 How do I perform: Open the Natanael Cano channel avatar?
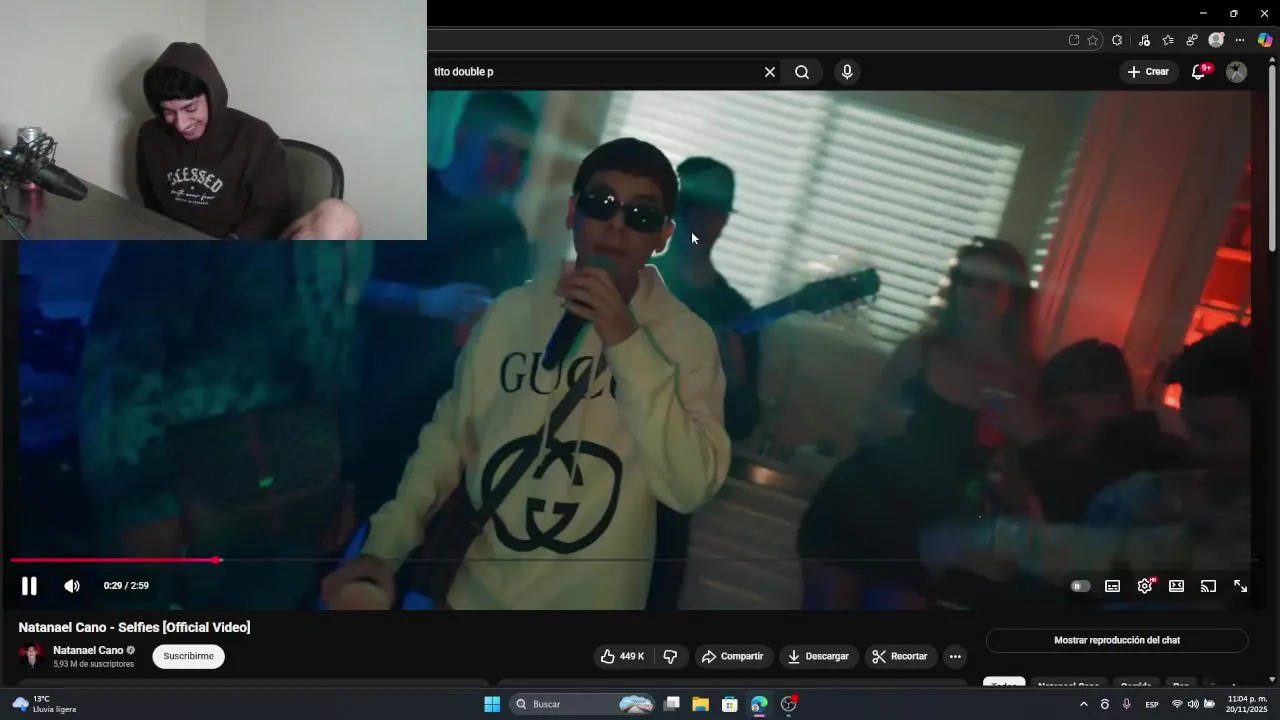click(x=32, y=656)
